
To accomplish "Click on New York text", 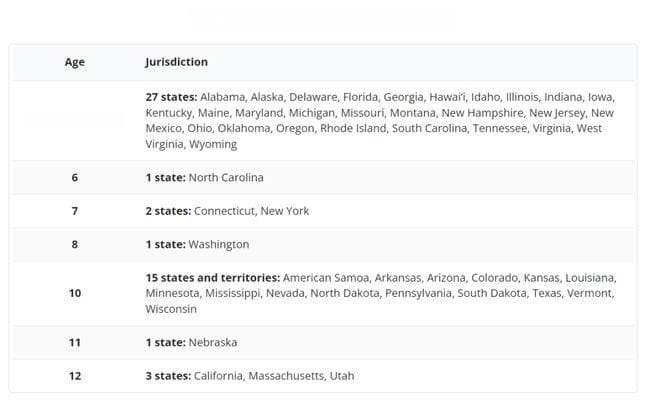I will point(285,211).
